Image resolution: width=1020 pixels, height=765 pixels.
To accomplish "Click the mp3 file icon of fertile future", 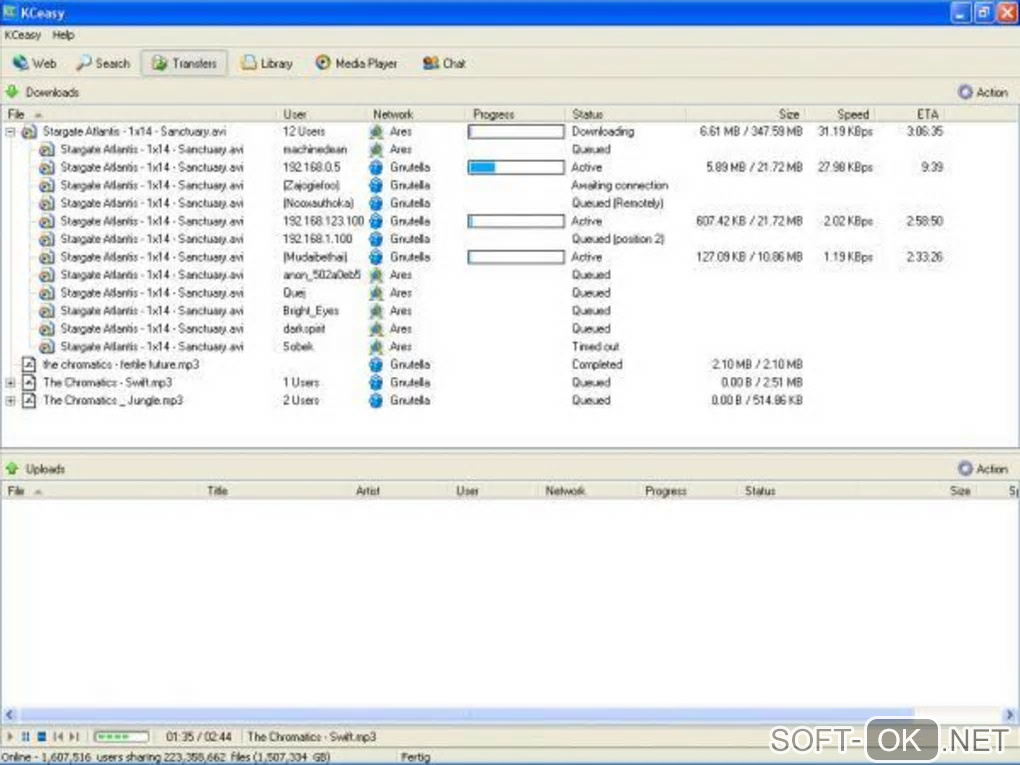I will [29, 365].
